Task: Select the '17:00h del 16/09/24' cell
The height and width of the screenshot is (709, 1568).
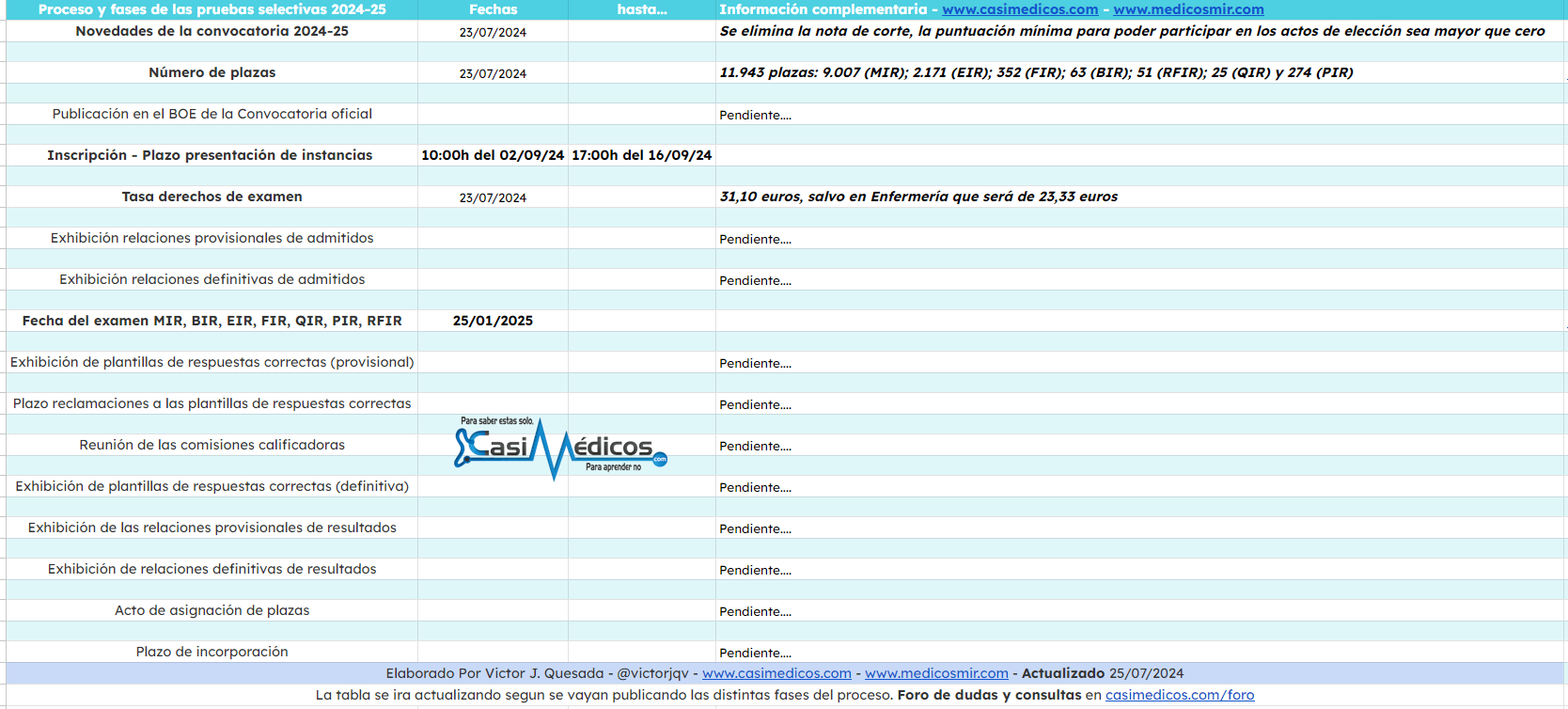Action: pyautogui.click(x=642, y=155)
